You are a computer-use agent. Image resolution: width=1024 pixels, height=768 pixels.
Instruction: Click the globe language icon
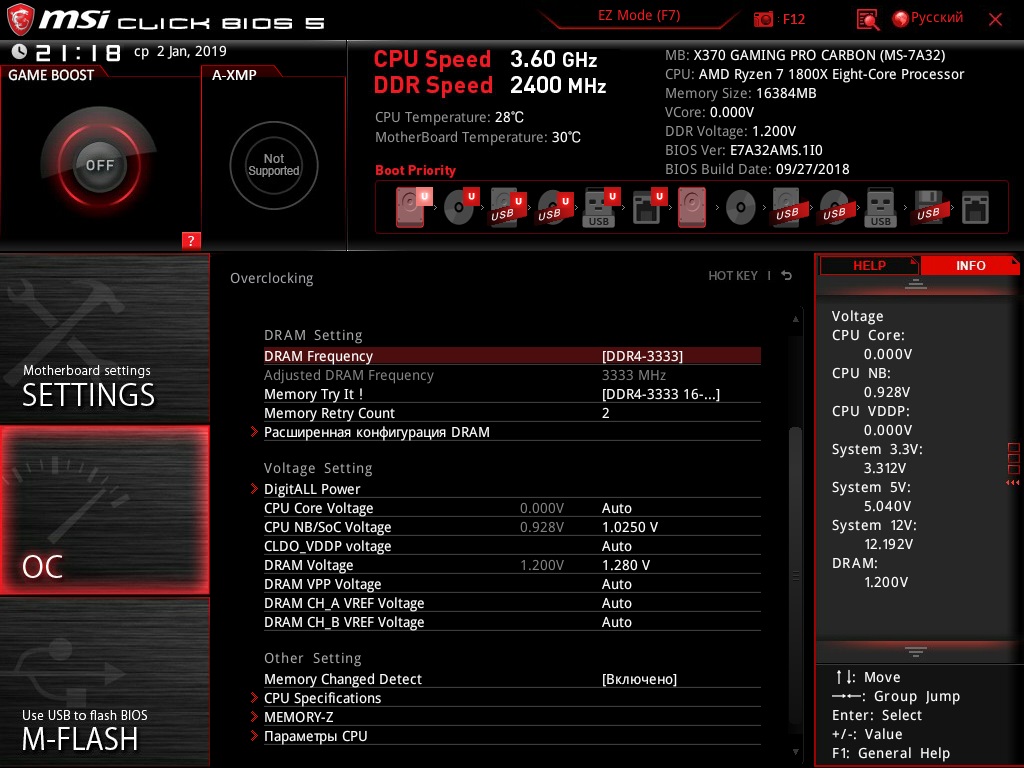click(x=900, y=19)
